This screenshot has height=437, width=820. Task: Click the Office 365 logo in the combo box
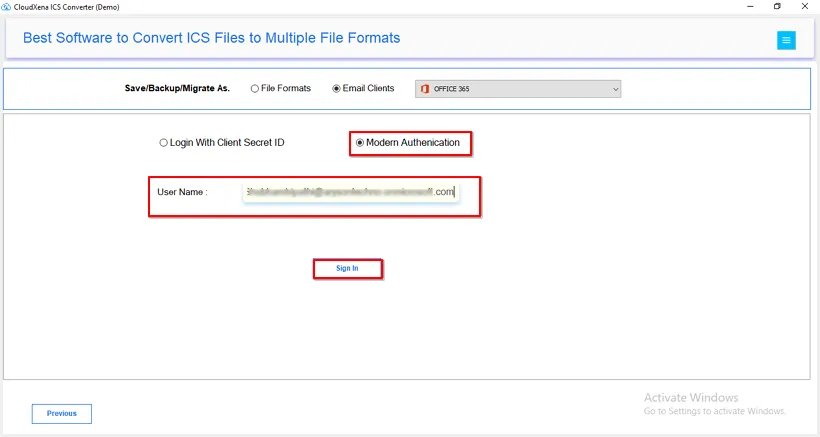pyautogui.click(x=425, y=89)
